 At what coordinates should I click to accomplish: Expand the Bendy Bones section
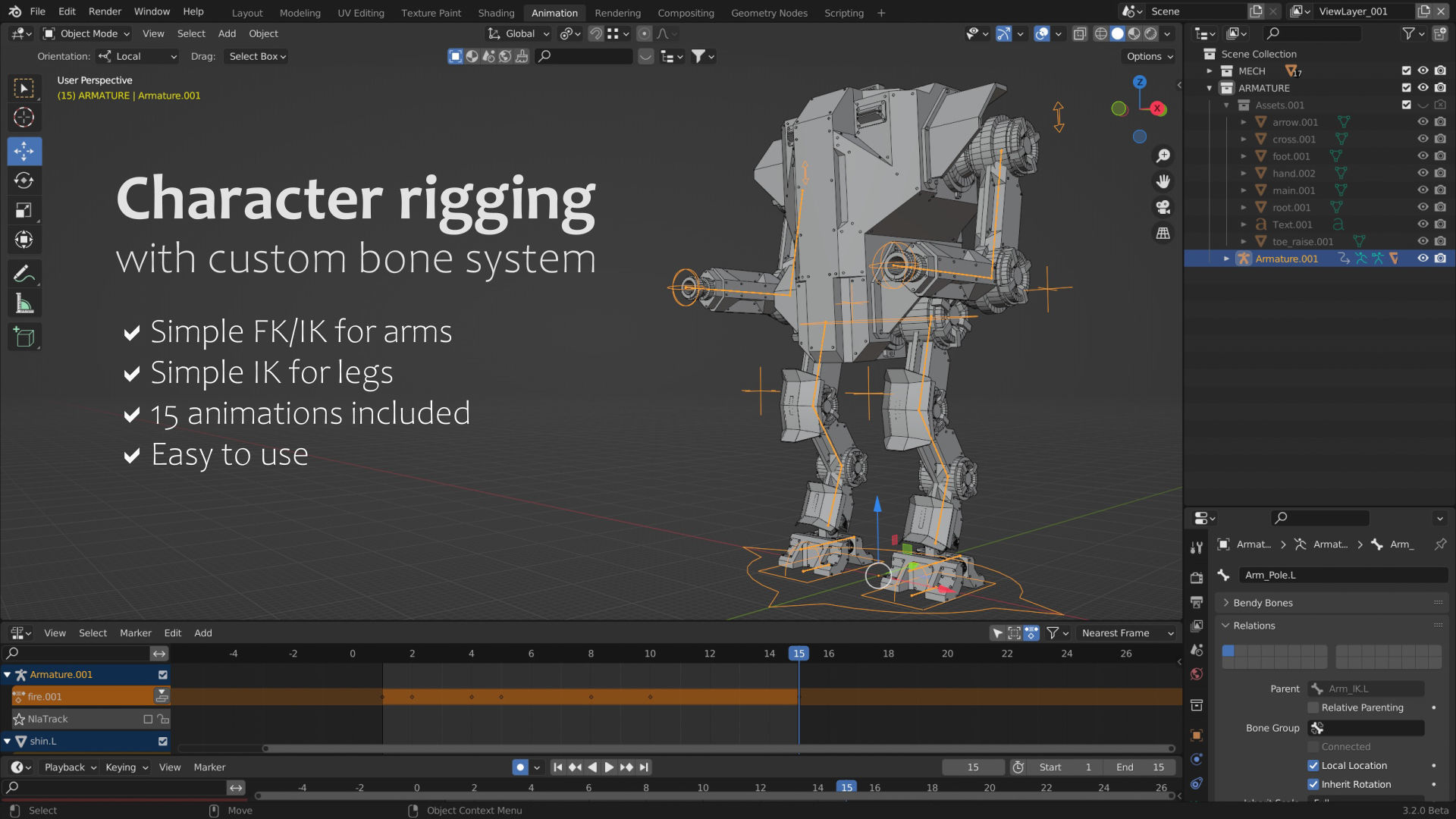(1259, 602)
